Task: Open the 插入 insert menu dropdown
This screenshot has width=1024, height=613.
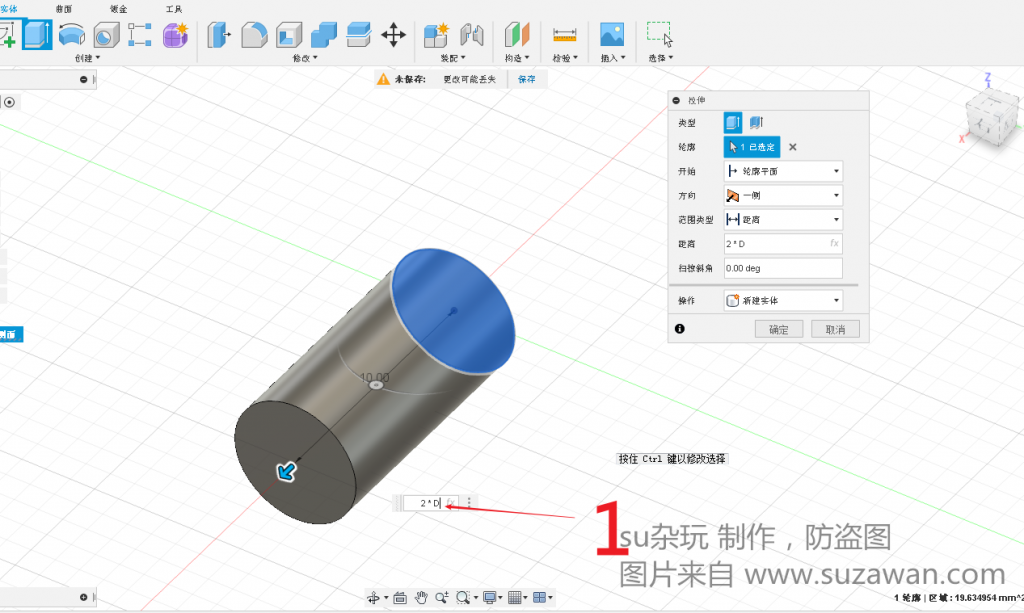Action: (x=613, y=58)
